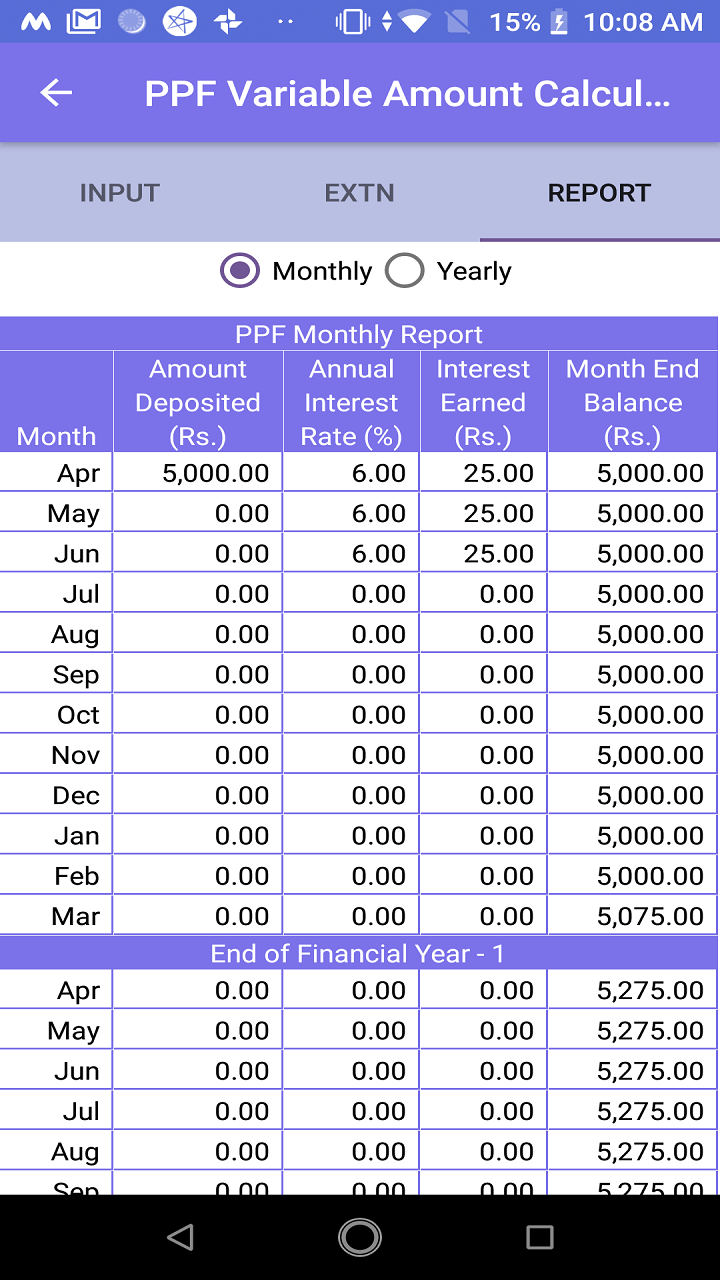Switch to the EXTN tab

pos(360,192)
